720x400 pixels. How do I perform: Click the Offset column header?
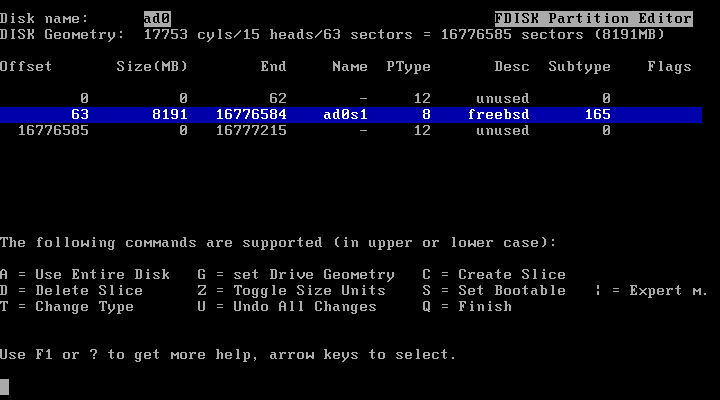click(26, 67)
